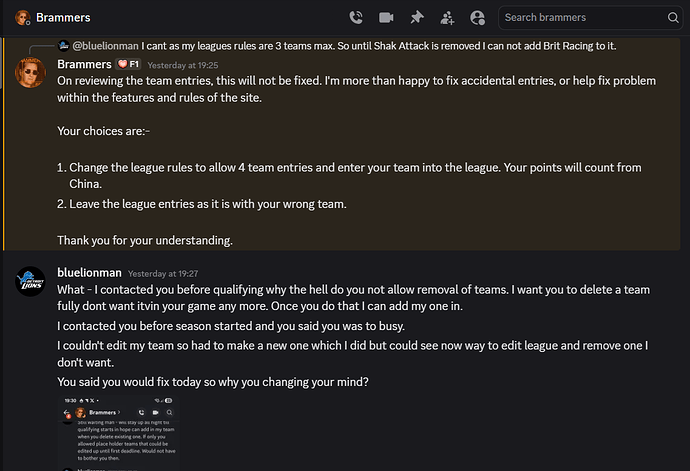Viewport: 690px width, 471px height.
Task: Click Brammers avatar in the header
Action: click(x=22, y=17)
